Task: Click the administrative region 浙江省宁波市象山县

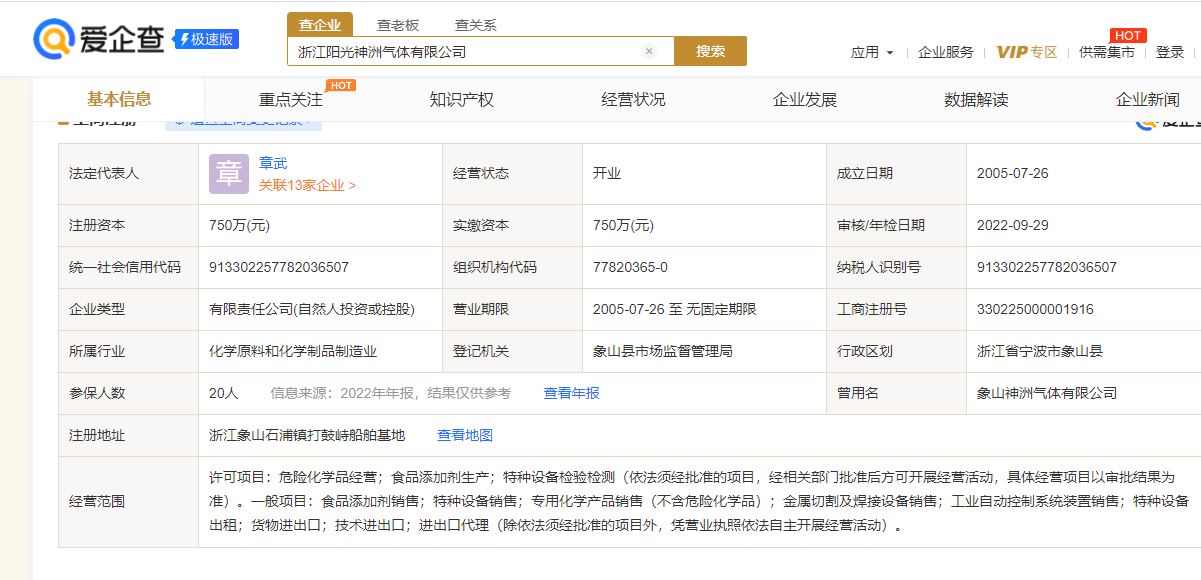Action: [1040, 351]
